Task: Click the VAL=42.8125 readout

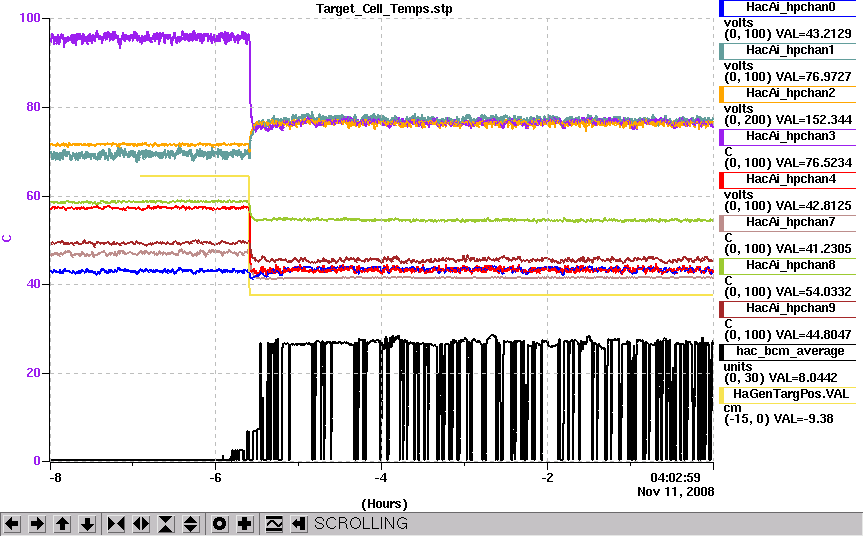Action: pyautogui.click(x=812, y=205)
